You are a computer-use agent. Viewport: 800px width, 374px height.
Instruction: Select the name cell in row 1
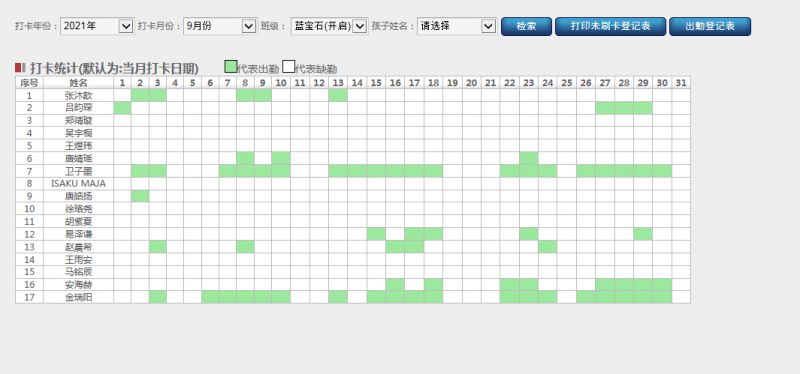pos(78,95)
